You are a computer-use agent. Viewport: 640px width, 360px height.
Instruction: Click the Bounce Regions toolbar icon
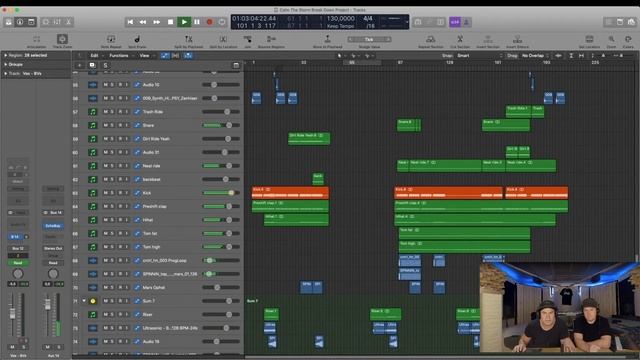pos(271,39)
